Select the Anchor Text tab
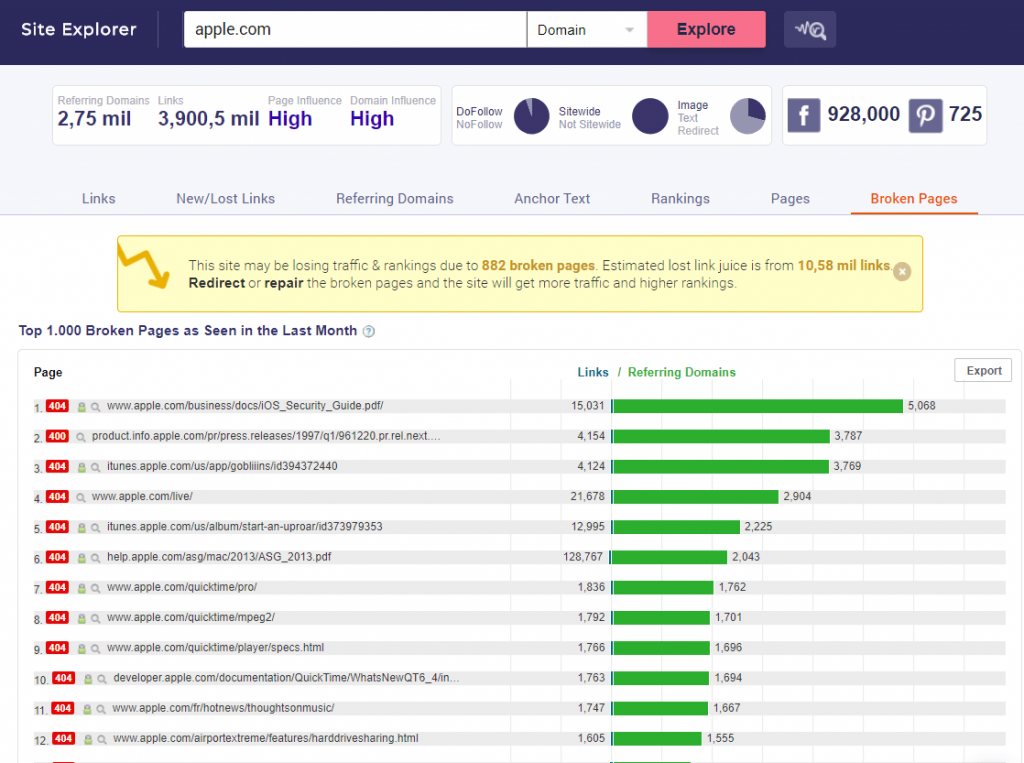This screenshot has width=1024, height=763. coord(552,199)
